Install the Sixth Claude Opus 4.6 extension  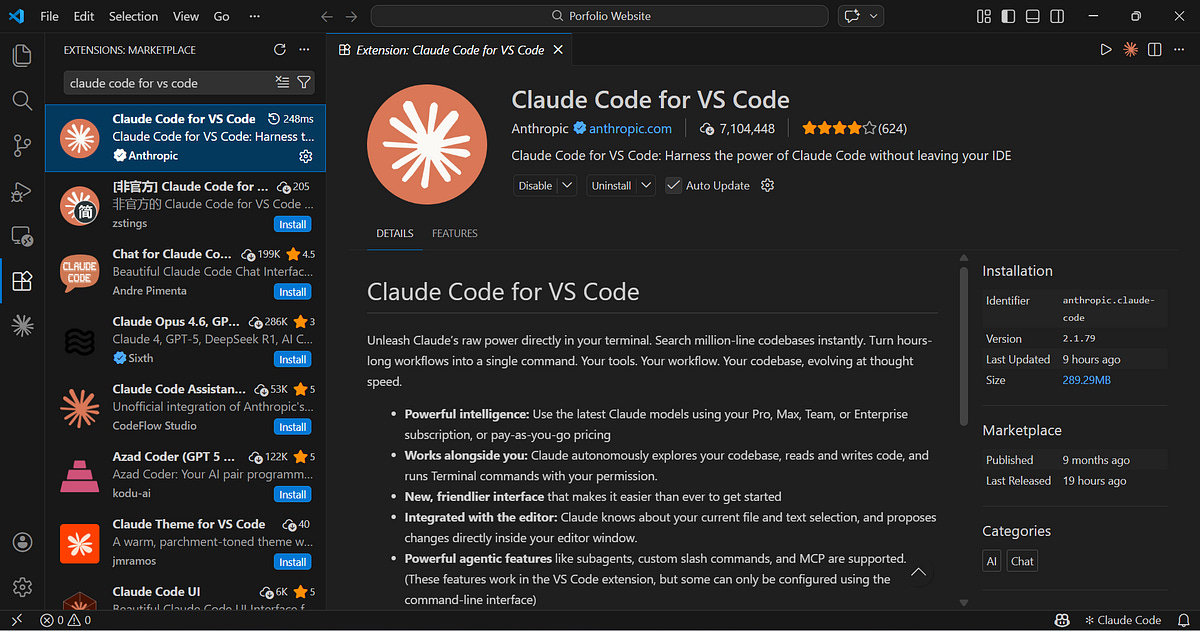[x=293, y=359]
